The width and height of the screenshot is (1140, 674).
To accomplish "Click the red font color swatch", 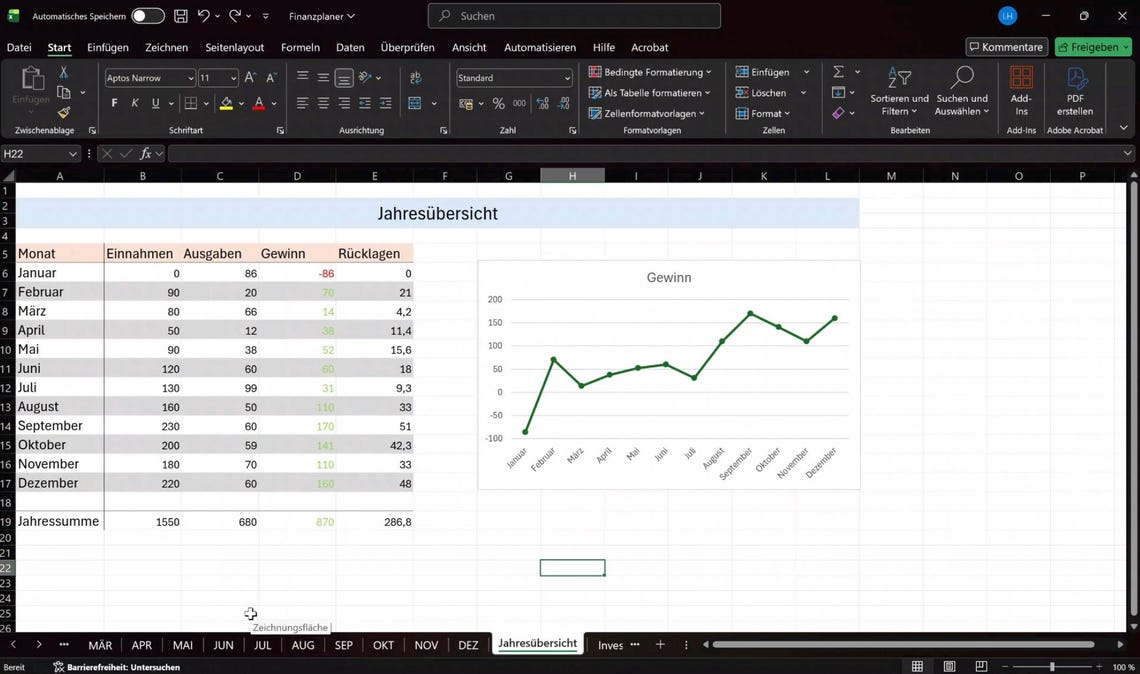I will (257, 102).
